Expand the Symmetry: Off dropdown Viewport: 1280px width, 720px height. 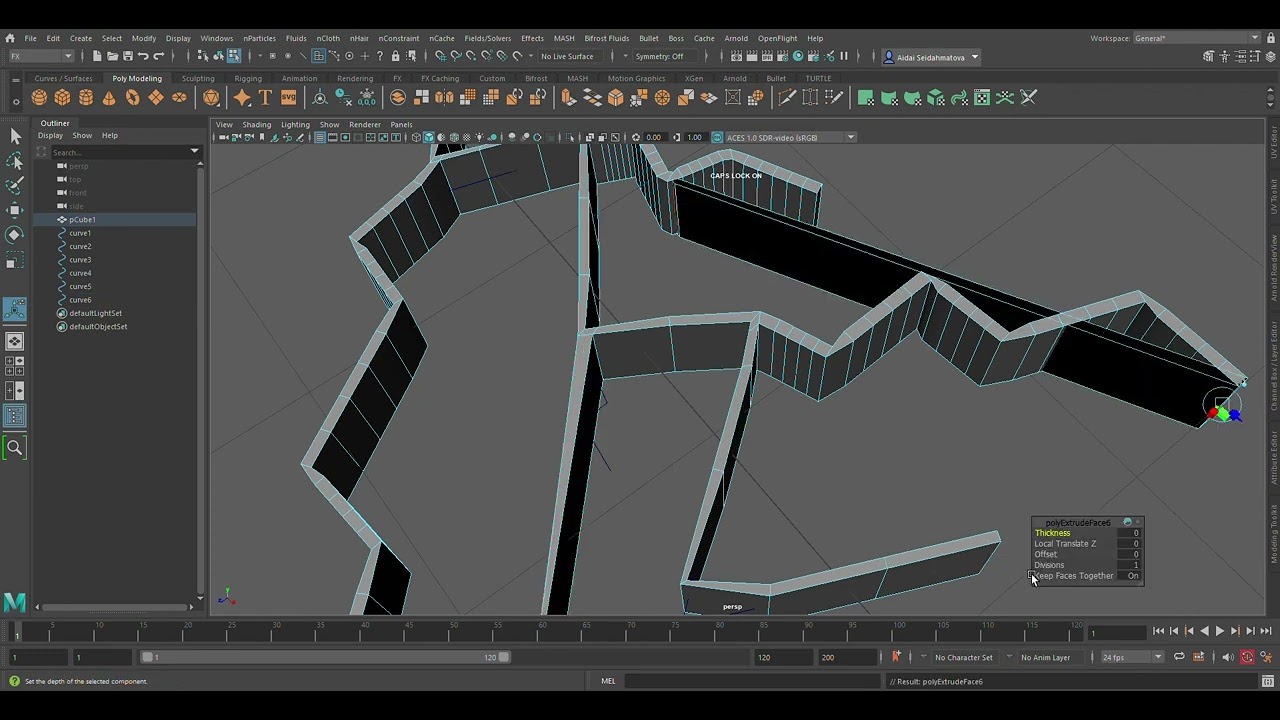pos(664,56)
